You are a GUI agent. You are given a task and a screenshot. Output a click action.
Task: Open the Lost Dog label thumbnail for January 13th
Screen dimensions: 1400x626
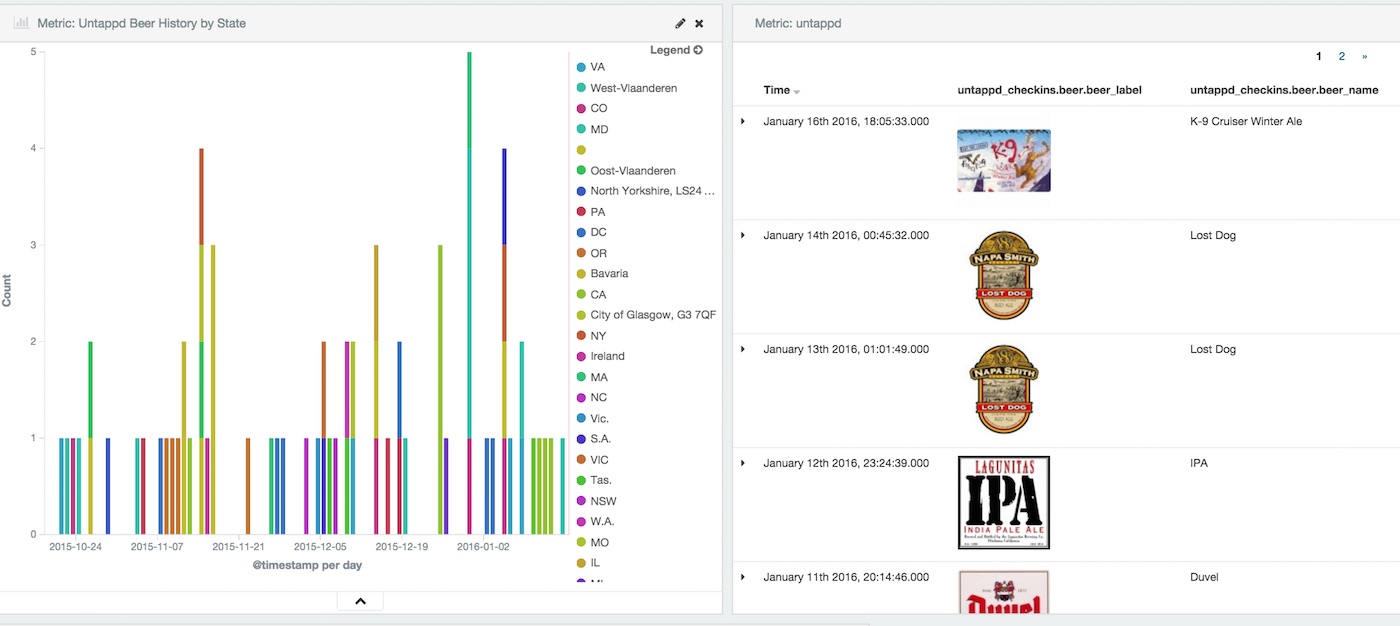1004,389
